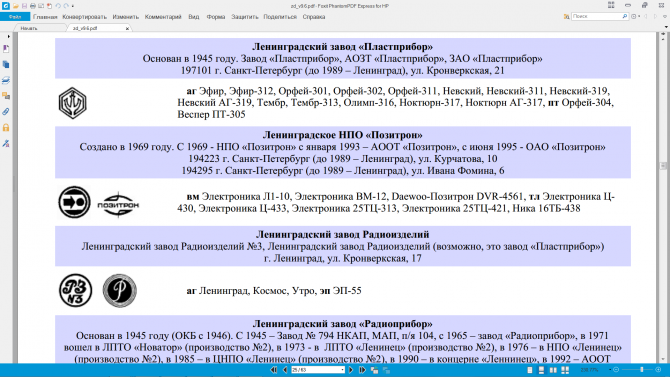Image resolution: width=670 pixels, height=377 pixels.
Task: Open the Bookmarks panel
Action: (x=6, y=49)
